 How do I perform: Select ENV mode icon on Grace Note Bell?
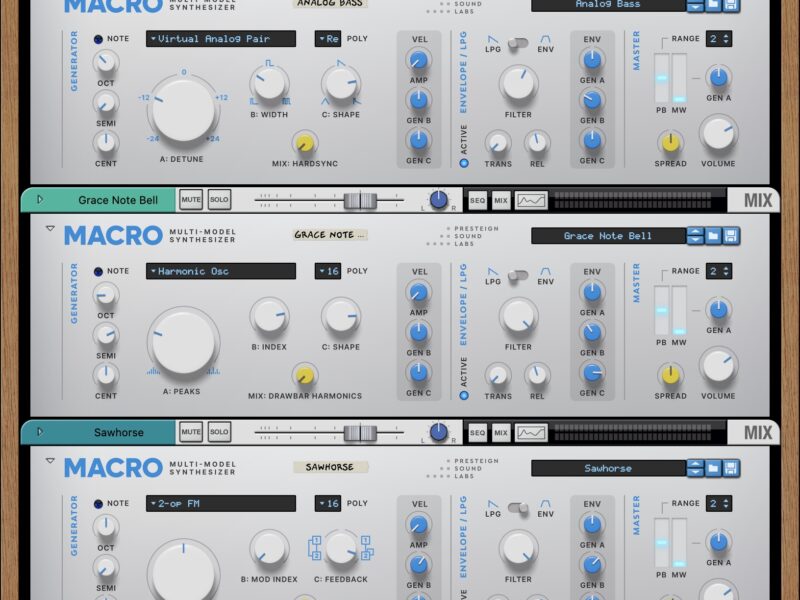click(x=545, y=271)
